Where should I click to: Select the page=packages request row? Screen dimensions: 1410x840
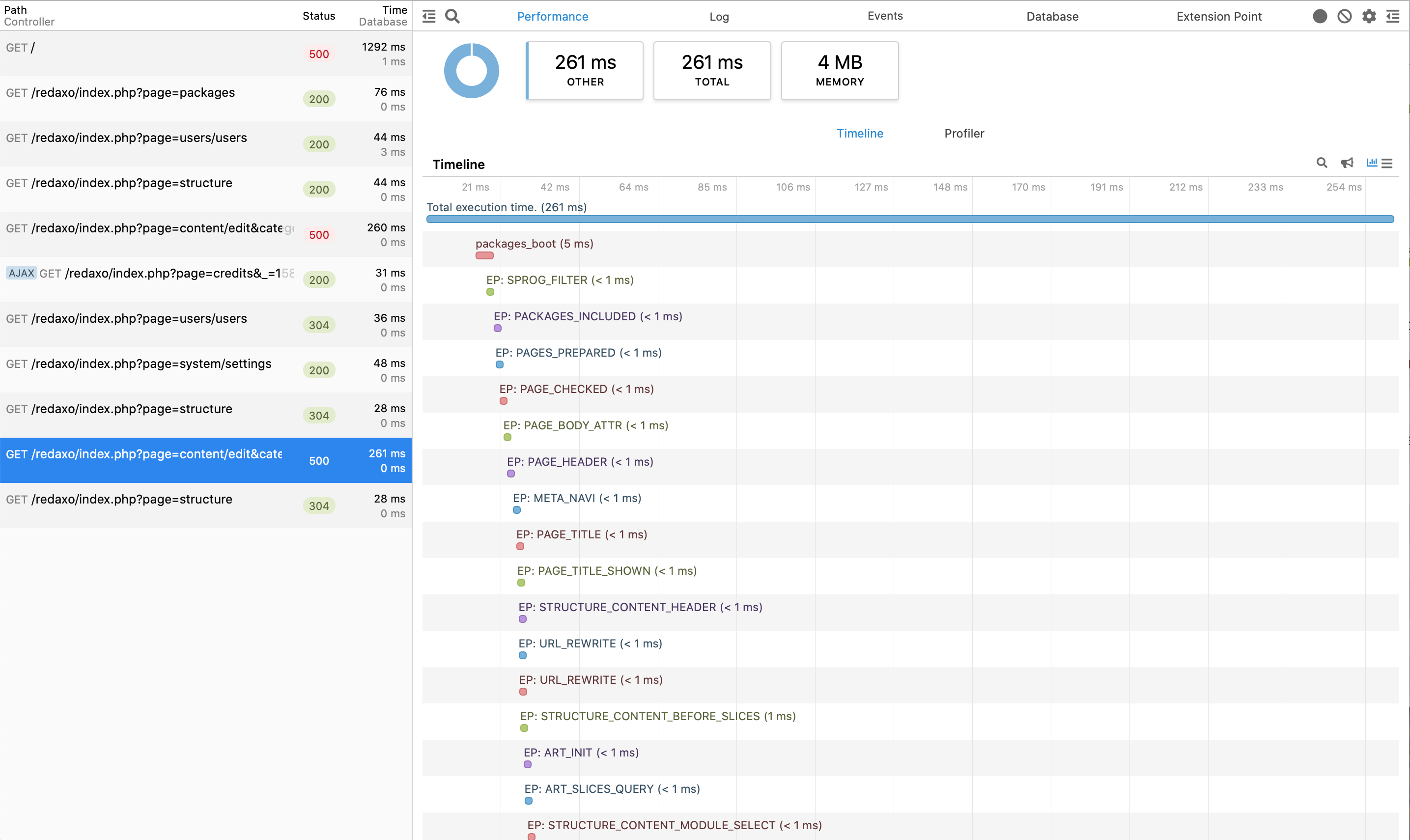tap(206, 99)
